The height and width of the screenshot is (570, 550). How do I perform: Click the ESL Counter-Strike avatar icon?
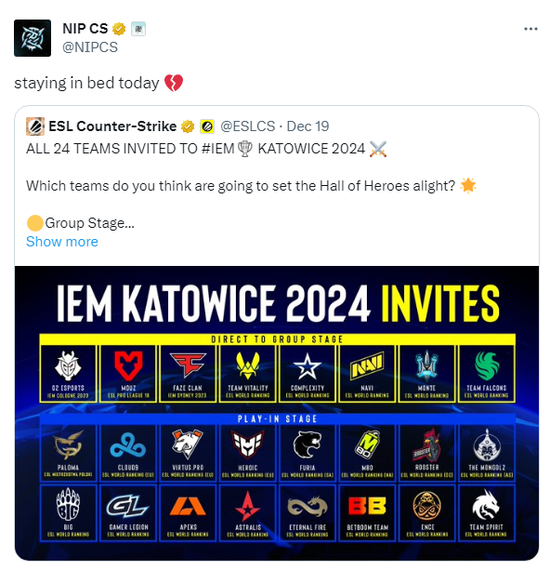(35, 127)
